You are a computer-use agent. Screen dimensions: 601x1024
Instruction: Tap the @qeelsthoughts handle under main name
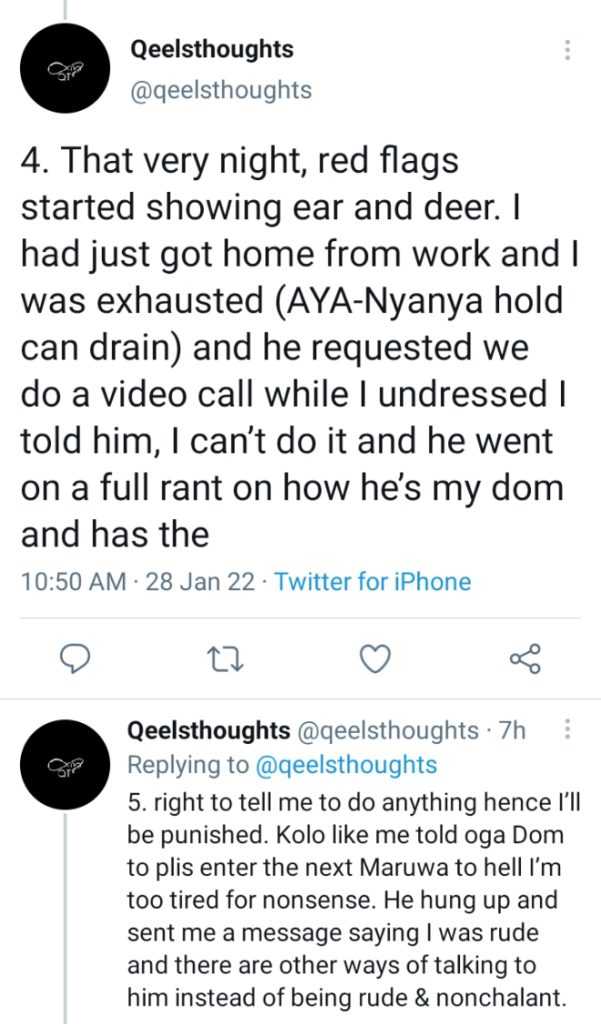click(221, 90)
